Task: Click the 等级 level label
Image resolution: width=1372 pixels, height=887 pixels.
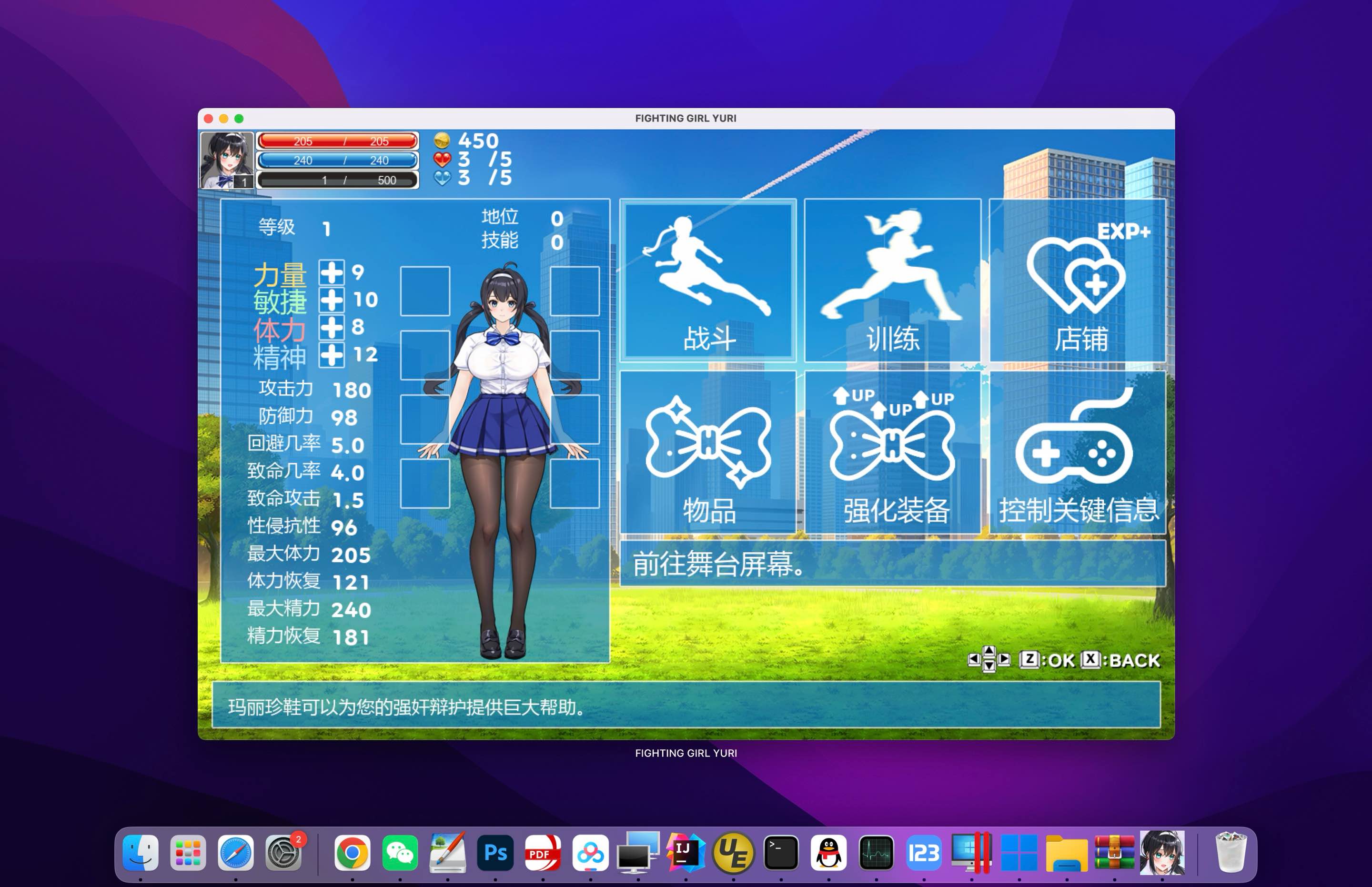Action: pos(276,227)
